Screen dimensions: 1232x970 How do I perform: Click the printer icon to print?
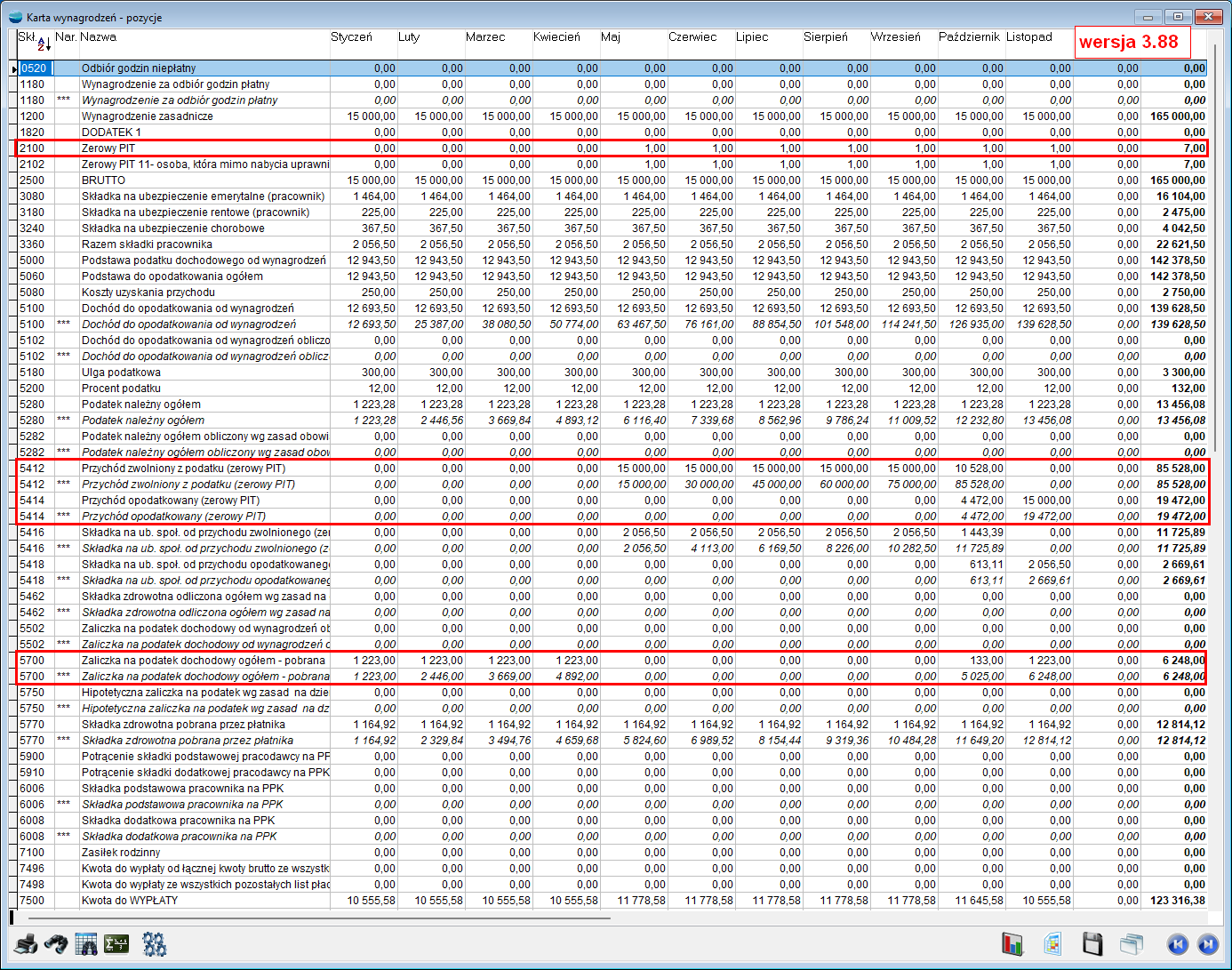click(x=26, y=943)
